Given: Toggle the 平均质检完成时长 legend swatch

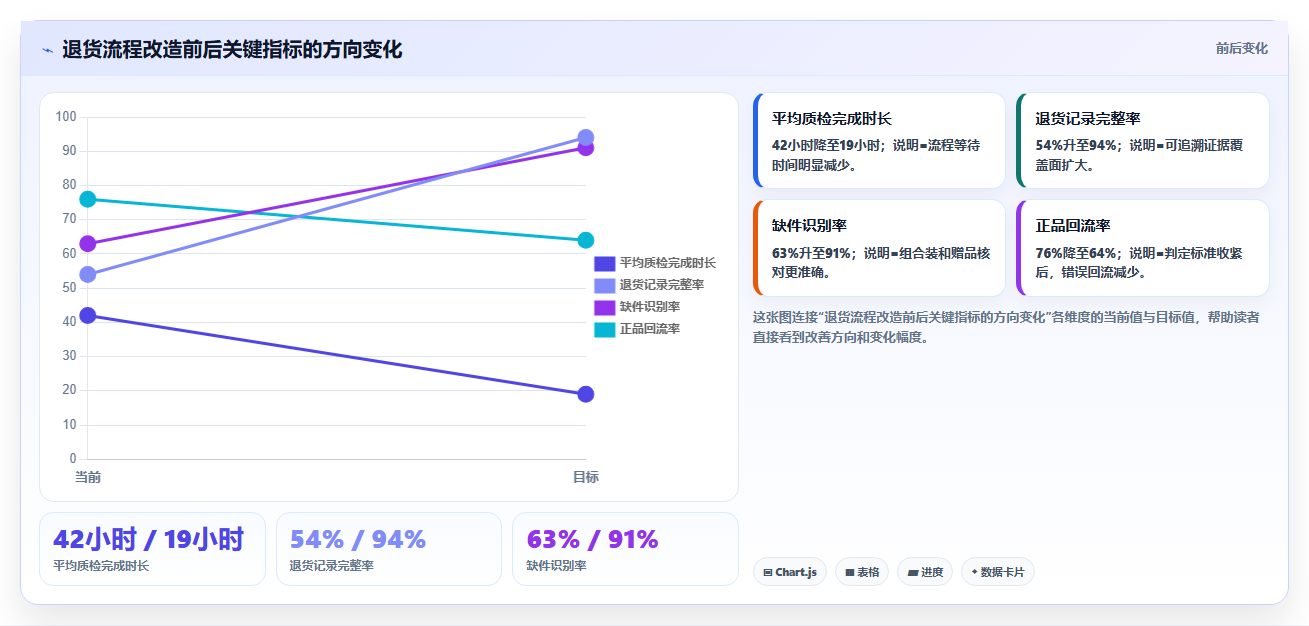Looking at the screenshot, I should point(604,263).
